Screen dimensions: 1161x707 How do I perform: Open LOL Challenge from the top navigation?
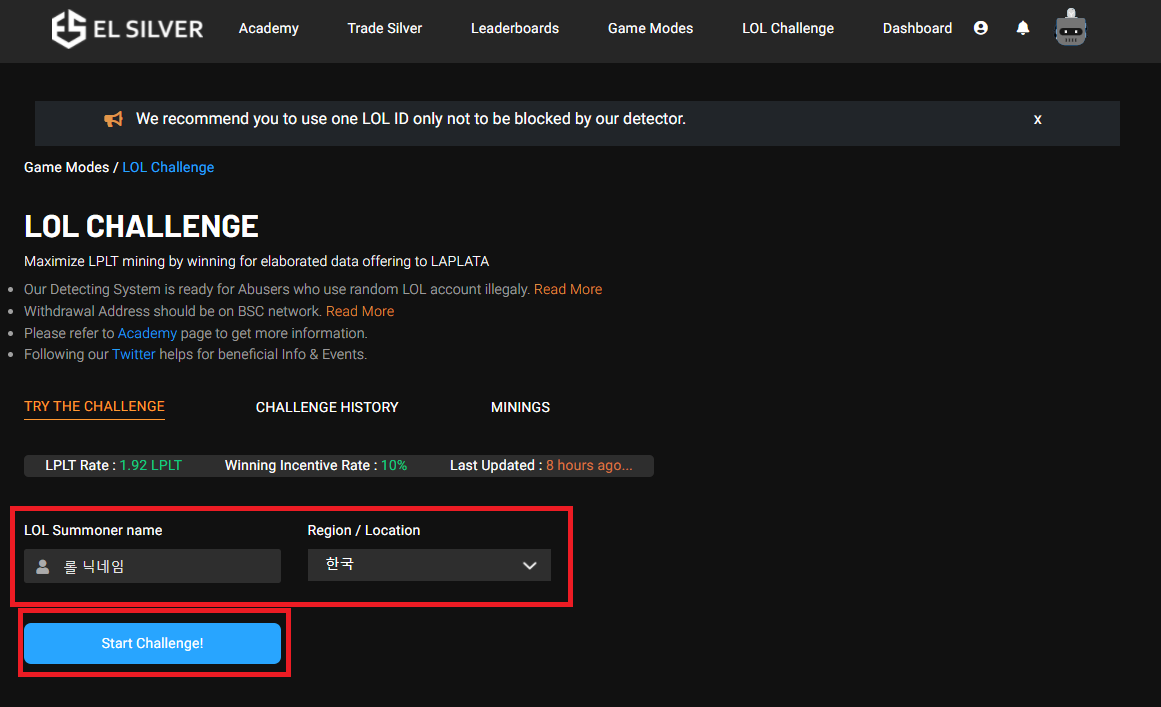click(x=788, y=28)
